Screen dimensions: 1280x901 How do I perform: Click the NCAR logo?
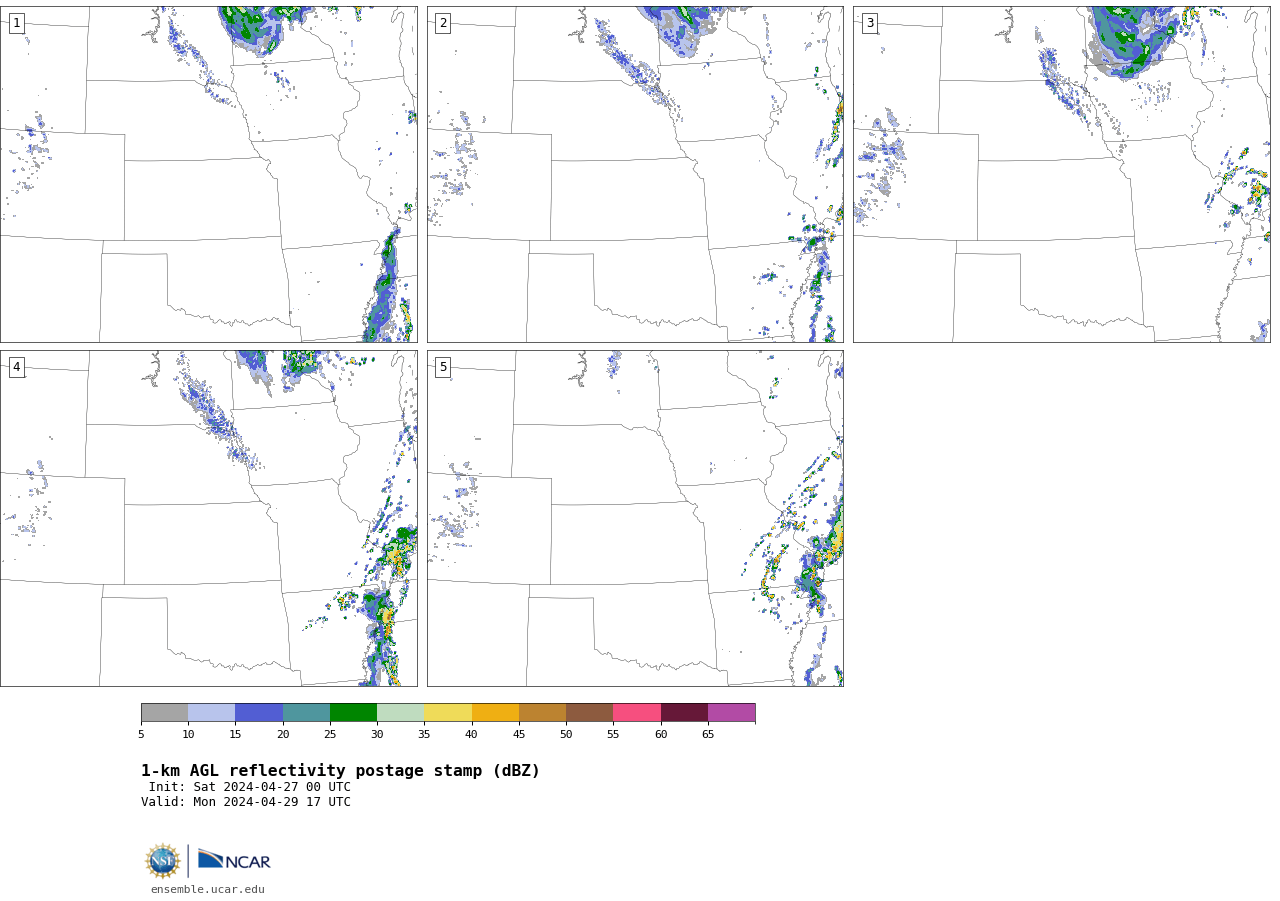(x=234, y=860)
